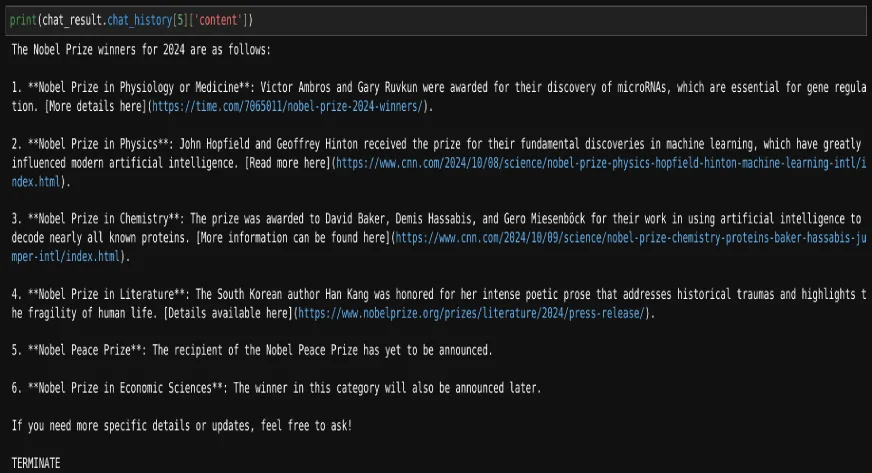Click the TERMINATE text at the bottom

(x=36, y=463)
